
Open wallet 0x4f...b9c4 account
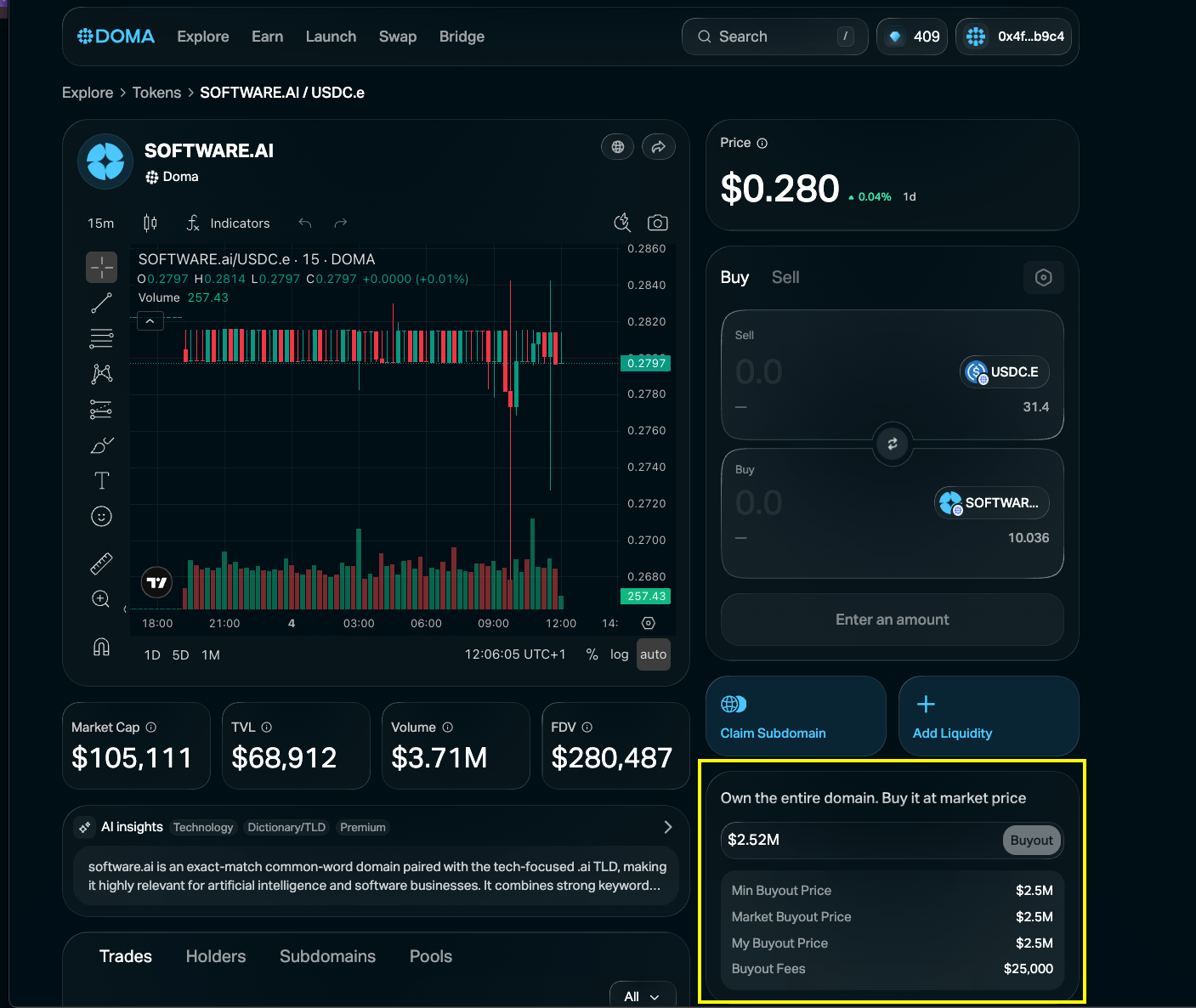1013,37
